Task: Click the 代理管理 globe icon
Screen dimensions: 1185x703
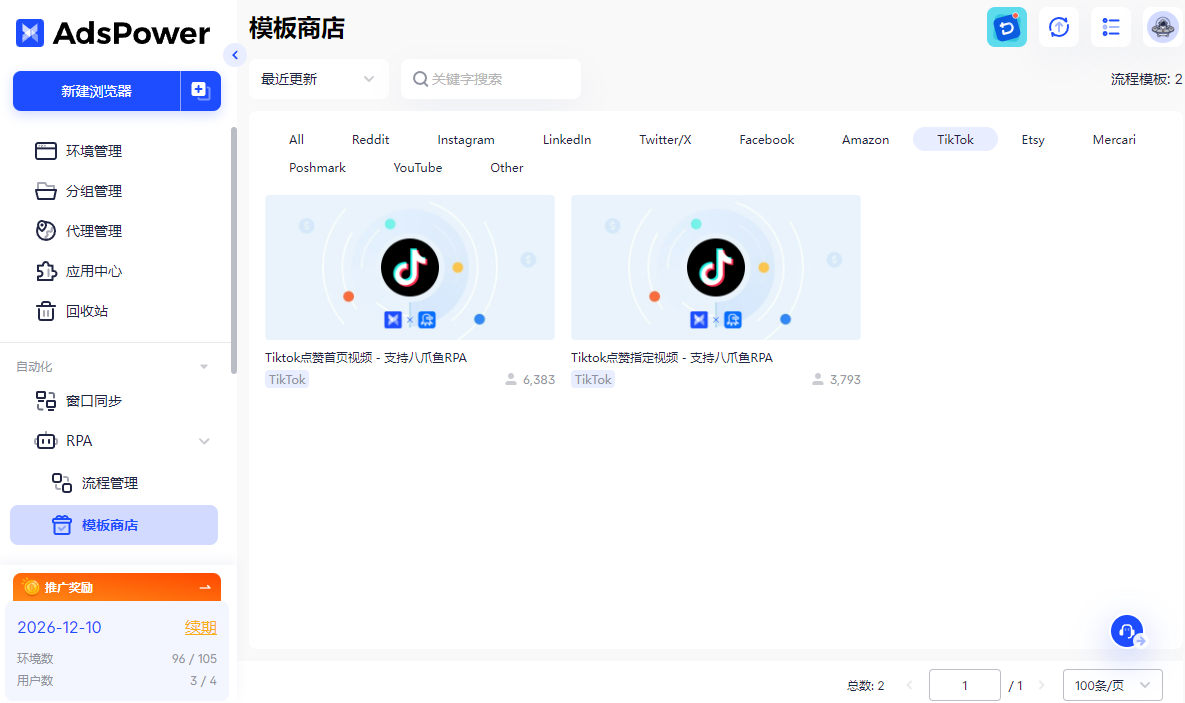Action: click(45, 231)
